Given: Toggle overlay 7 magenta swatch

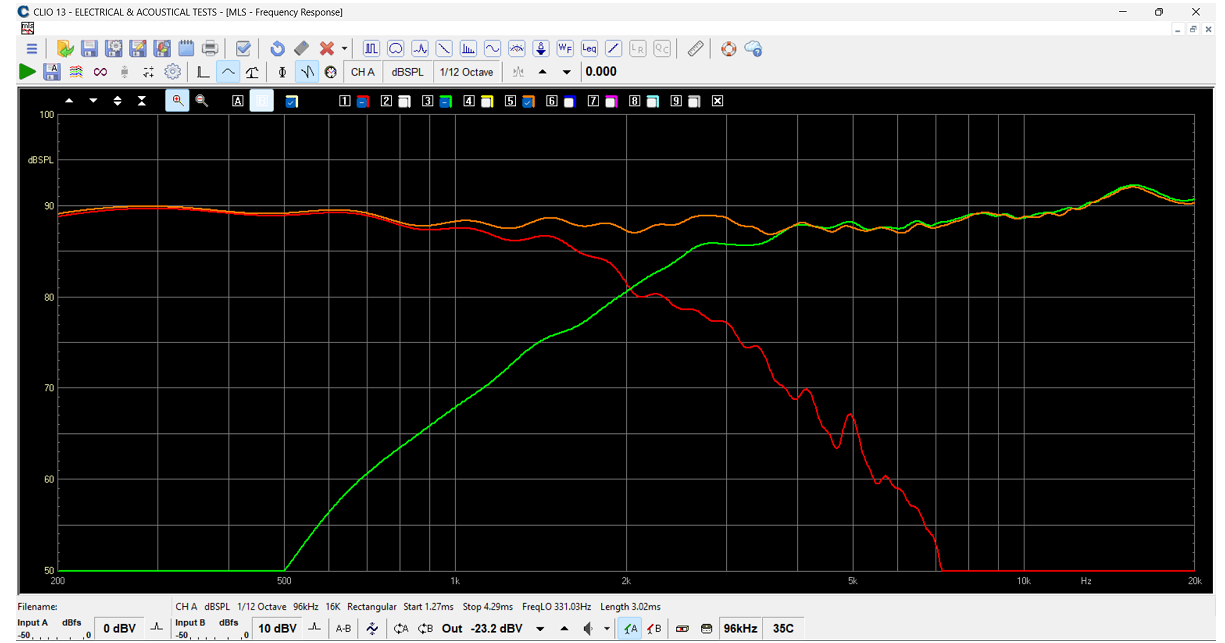Looking at the screenshot, I should (x=610, y=101).
